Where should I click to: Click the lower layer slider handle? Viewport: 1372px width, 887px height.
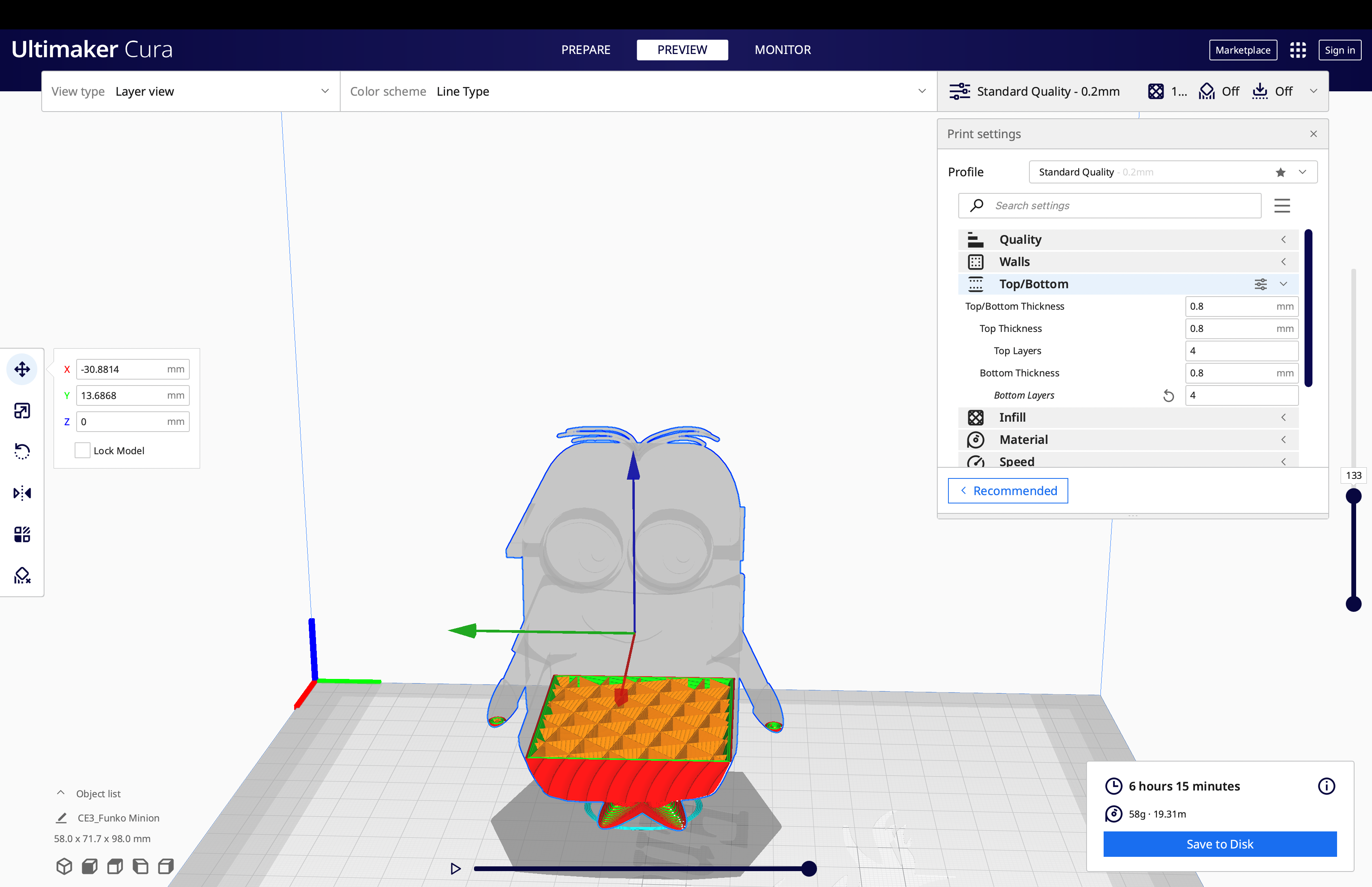click(1353, 604)
